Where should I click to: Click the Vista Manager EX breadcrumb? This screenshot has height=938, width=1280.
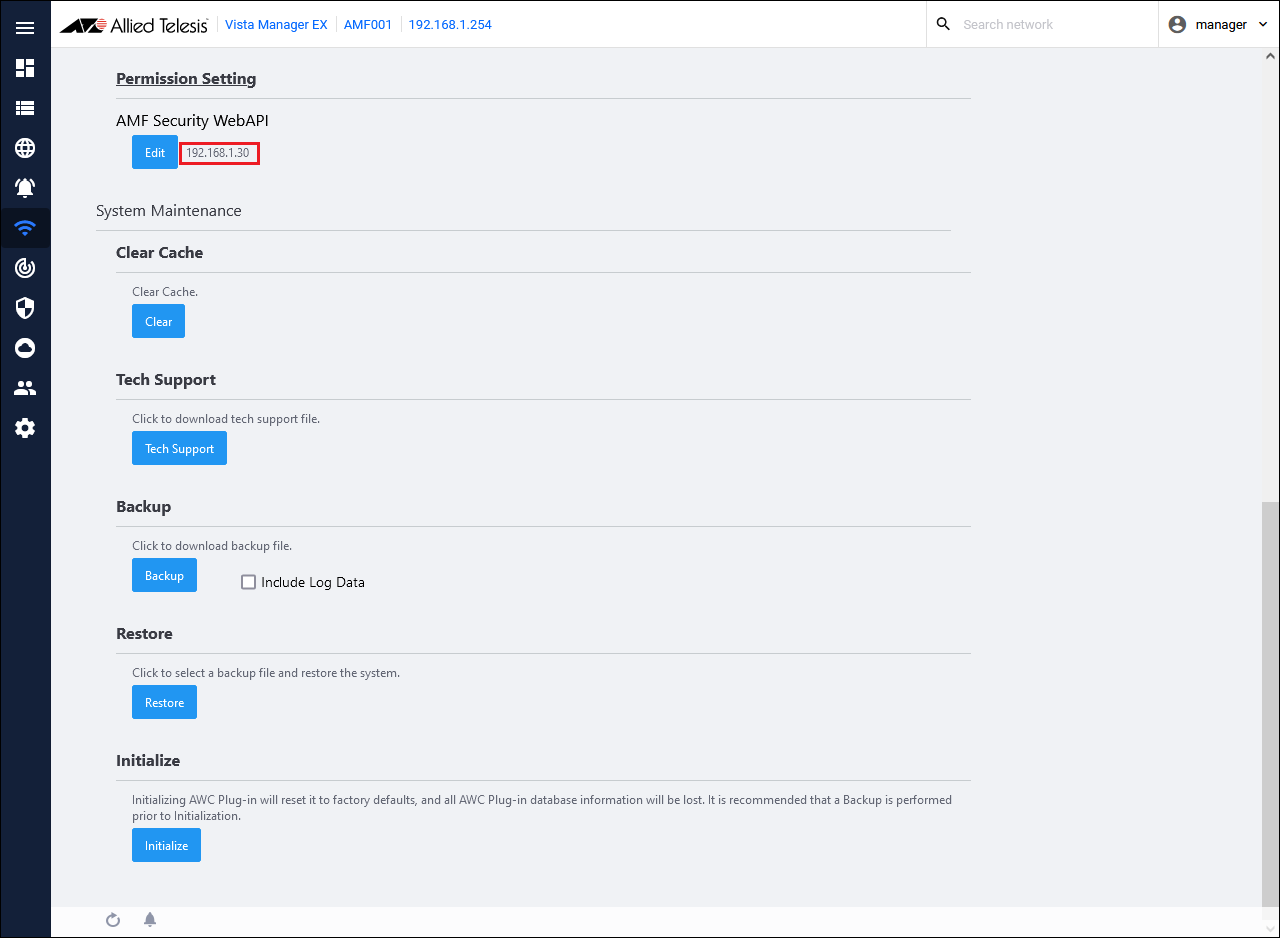tap(276, 24)
